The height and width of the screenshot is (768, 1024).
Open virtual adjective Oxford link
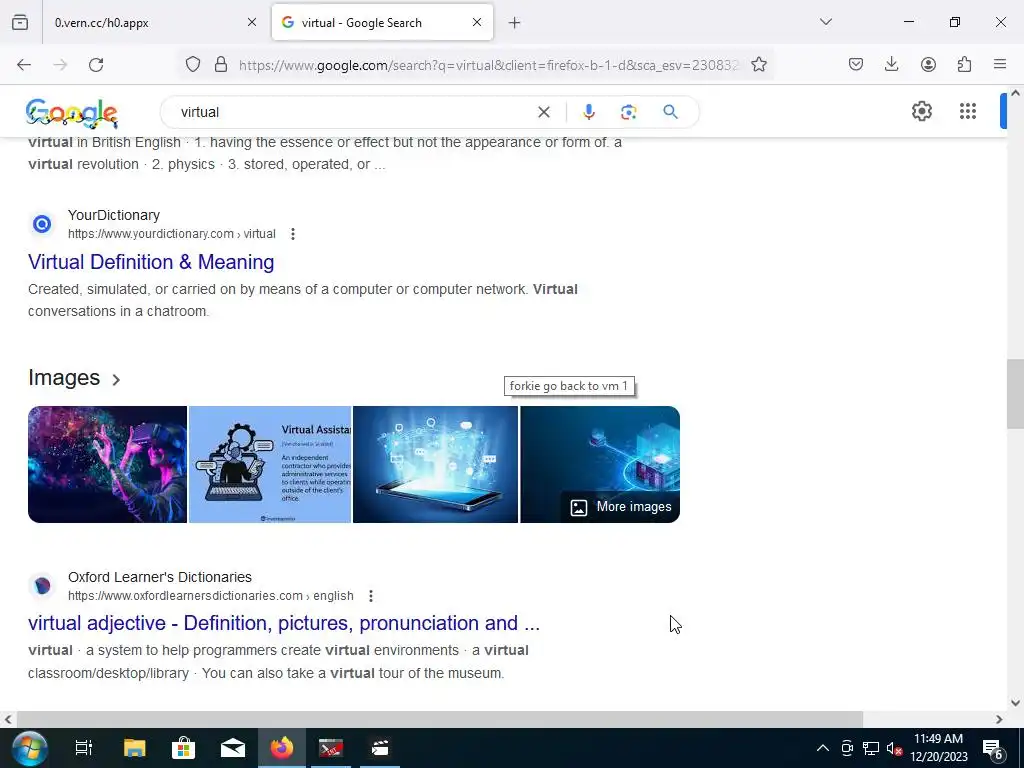[x=283, y=623]
